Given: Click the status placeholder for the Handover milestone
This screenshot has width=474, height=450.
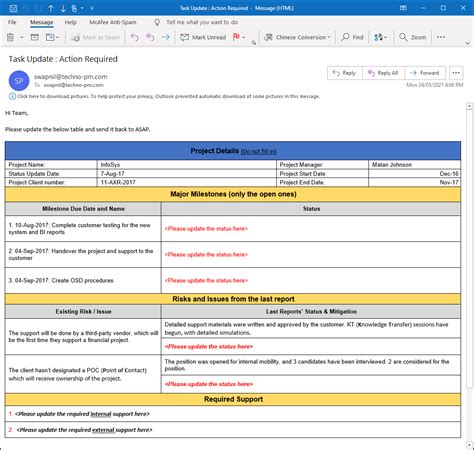Looking at the screenshot, I should [x=206, y=255].
